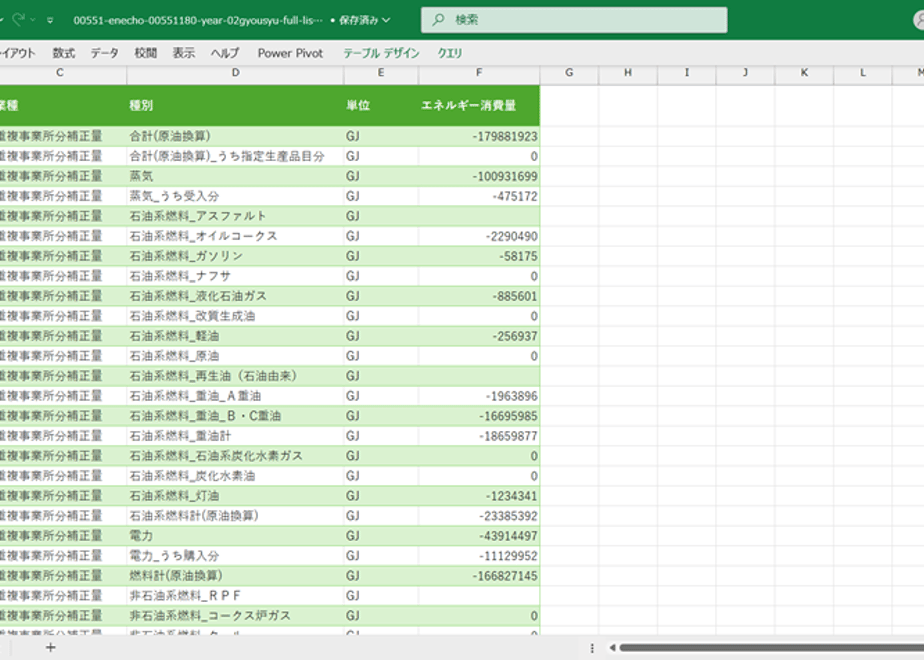Click the horizontal scrollbar bar
The height and width of the screenshot is (660, 924).
771,648
